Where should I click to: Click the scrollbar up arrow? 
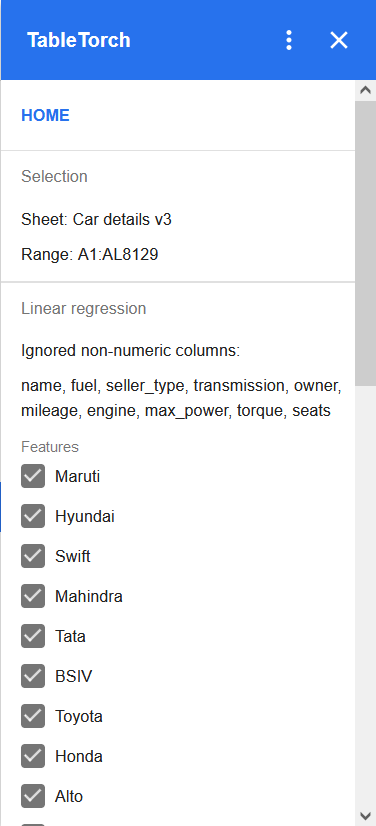[365, 90]
